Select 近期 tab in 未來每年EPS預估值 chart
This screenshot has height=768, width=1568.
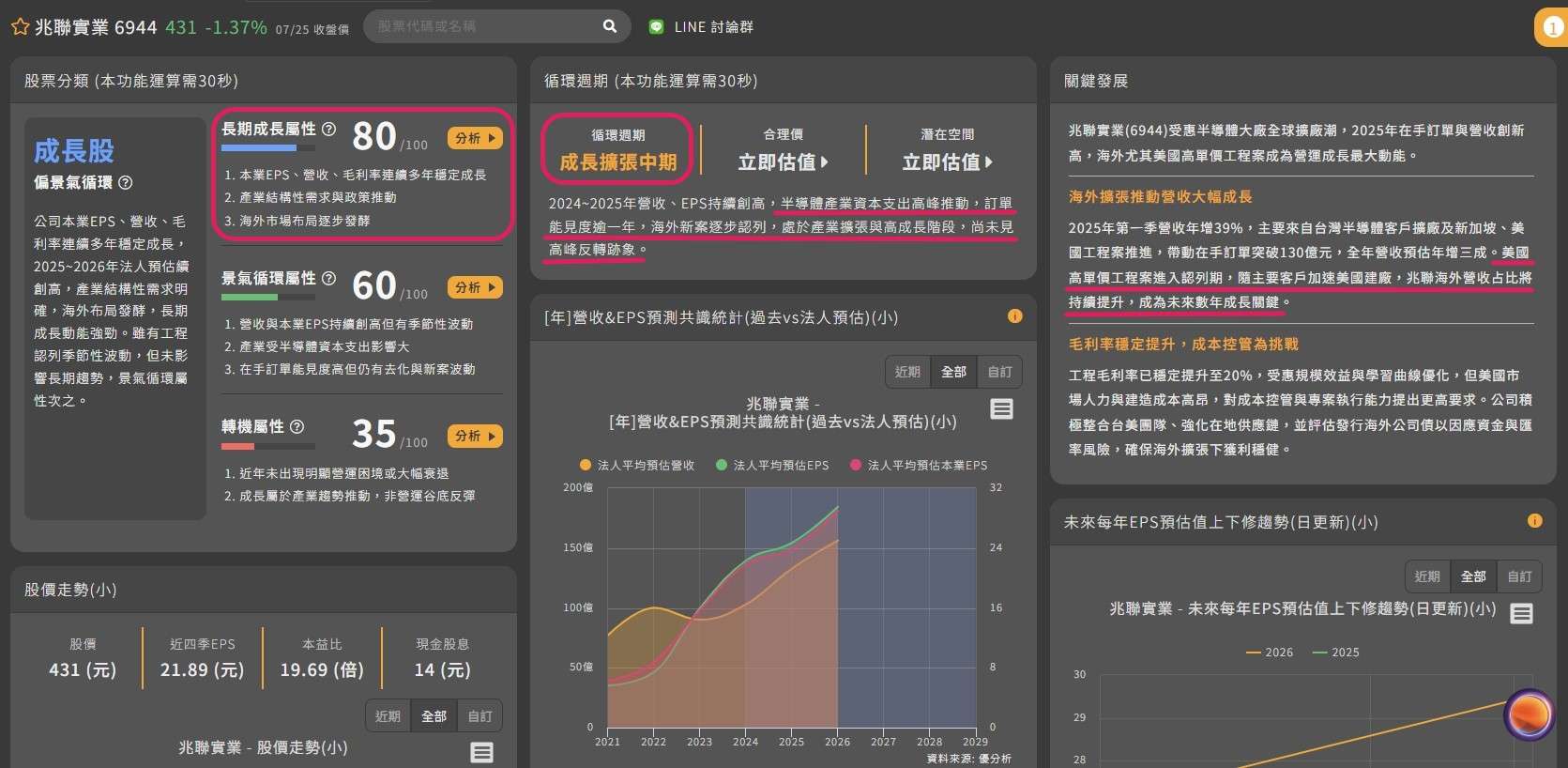[1427, 576]
